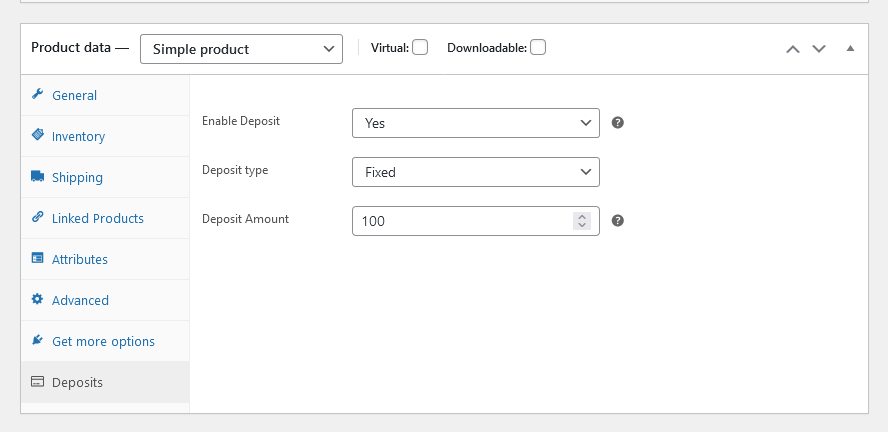Click the Enable Deposit label

241,121
